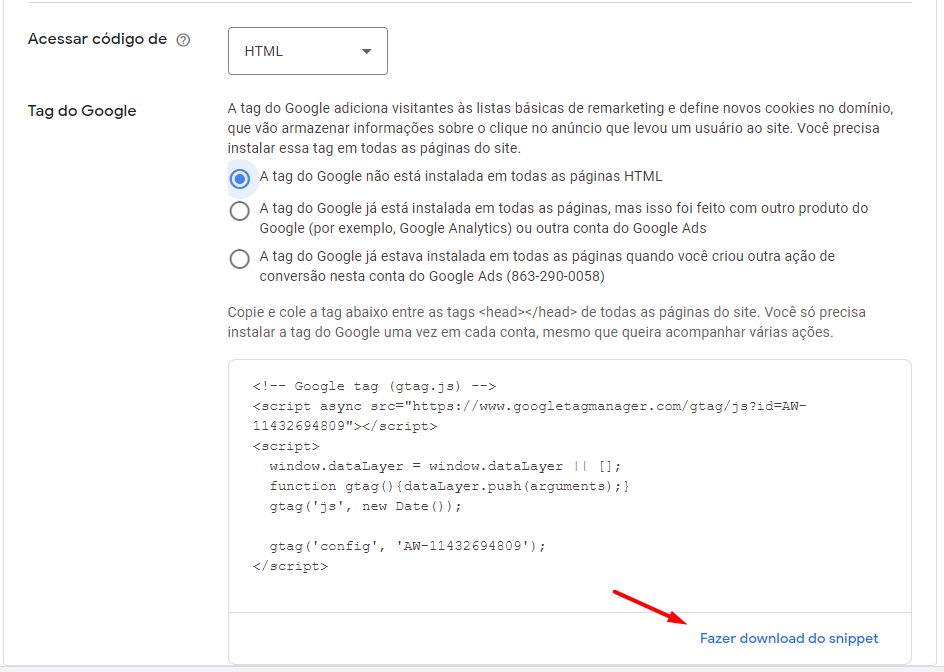Click the help icon beside Acessar código de

[x=183, y=41]
